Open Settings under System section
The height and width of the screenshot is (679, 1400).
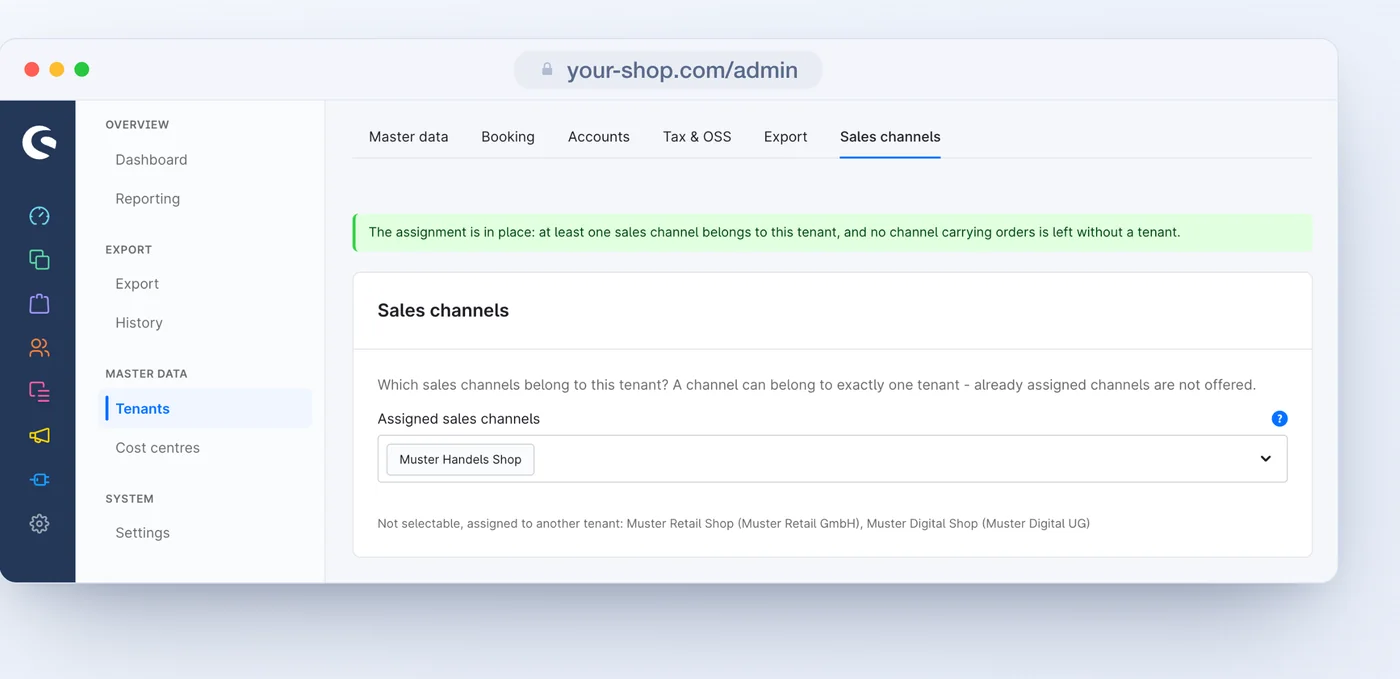[143, 533]
